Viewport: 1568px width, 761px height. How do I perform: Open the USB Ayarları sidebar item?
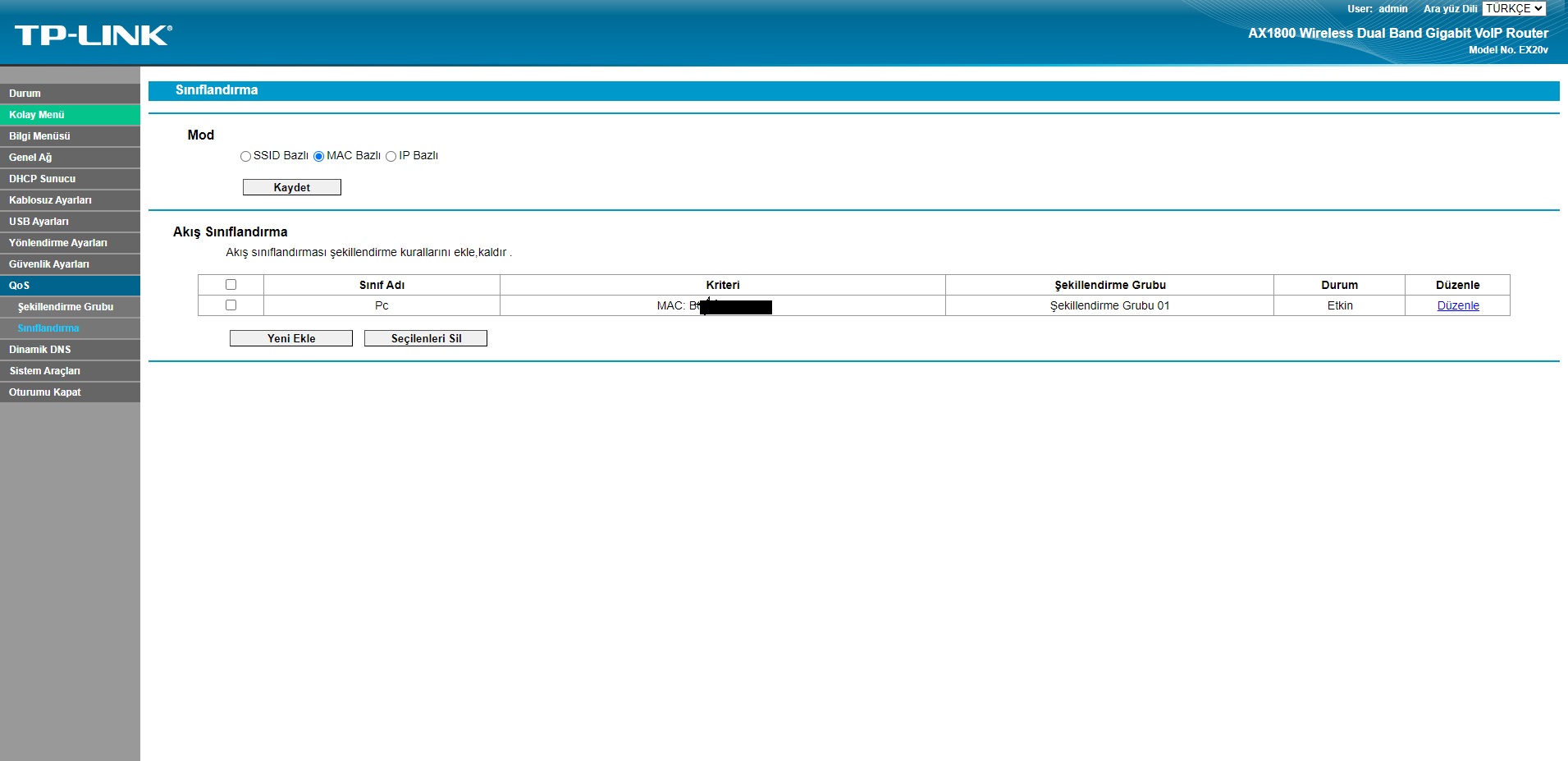[70, 222]
